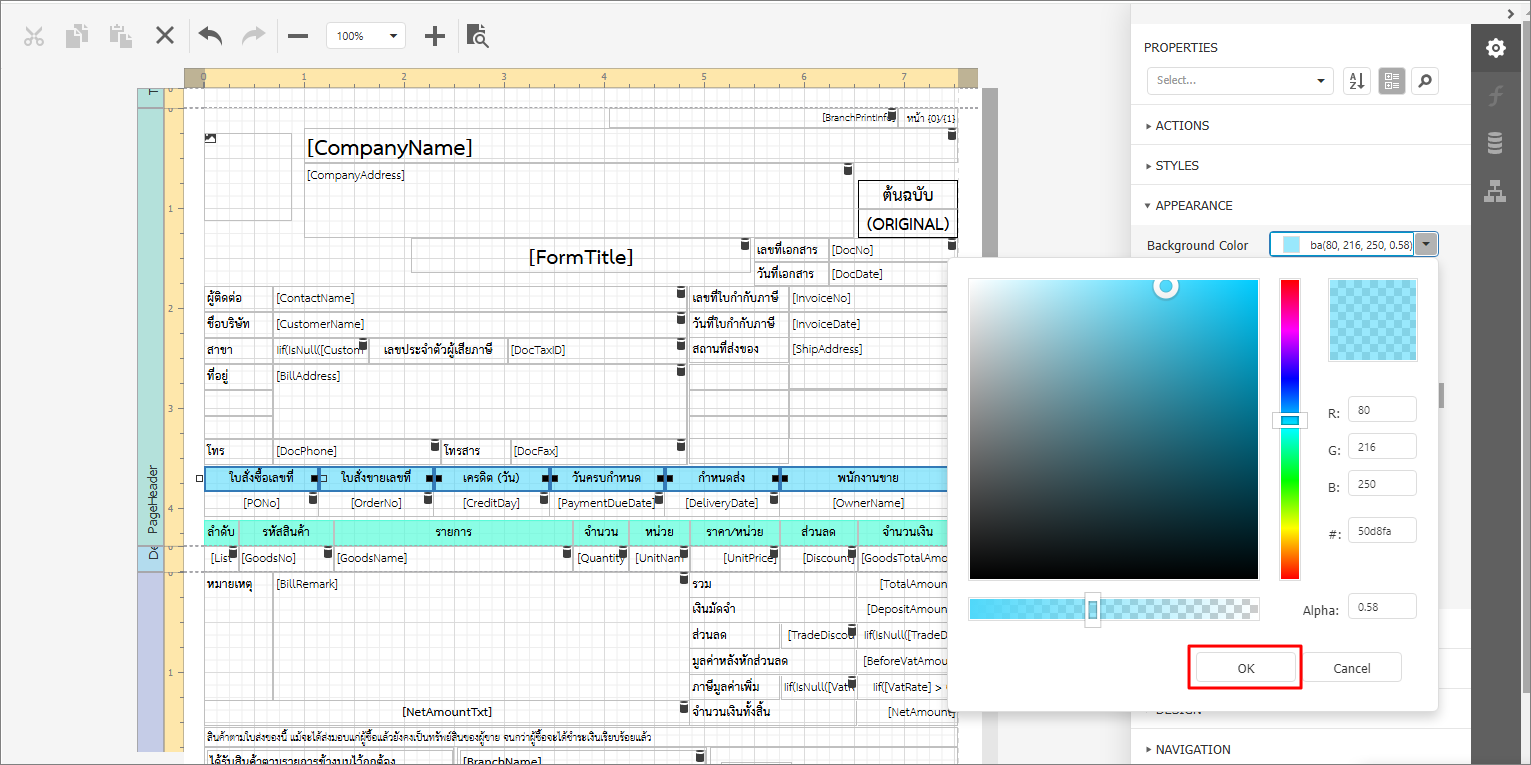Click the properties search magnifier icon
The height and width of the screenshot is (765, 1531).
1425,81
